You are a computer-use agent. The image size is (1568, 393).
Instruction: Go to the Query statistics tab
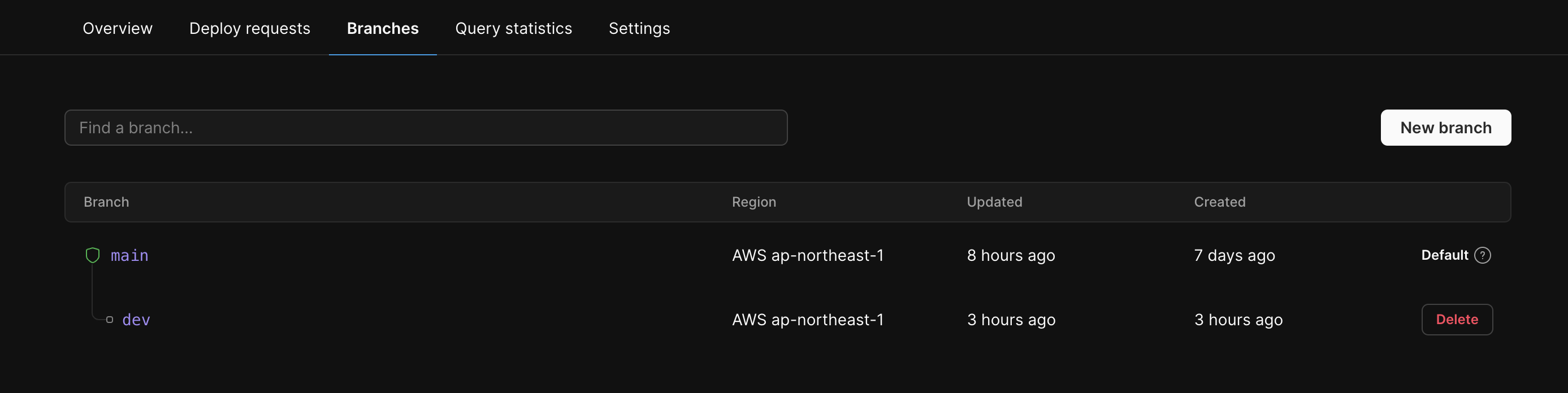tap(513, 29)
